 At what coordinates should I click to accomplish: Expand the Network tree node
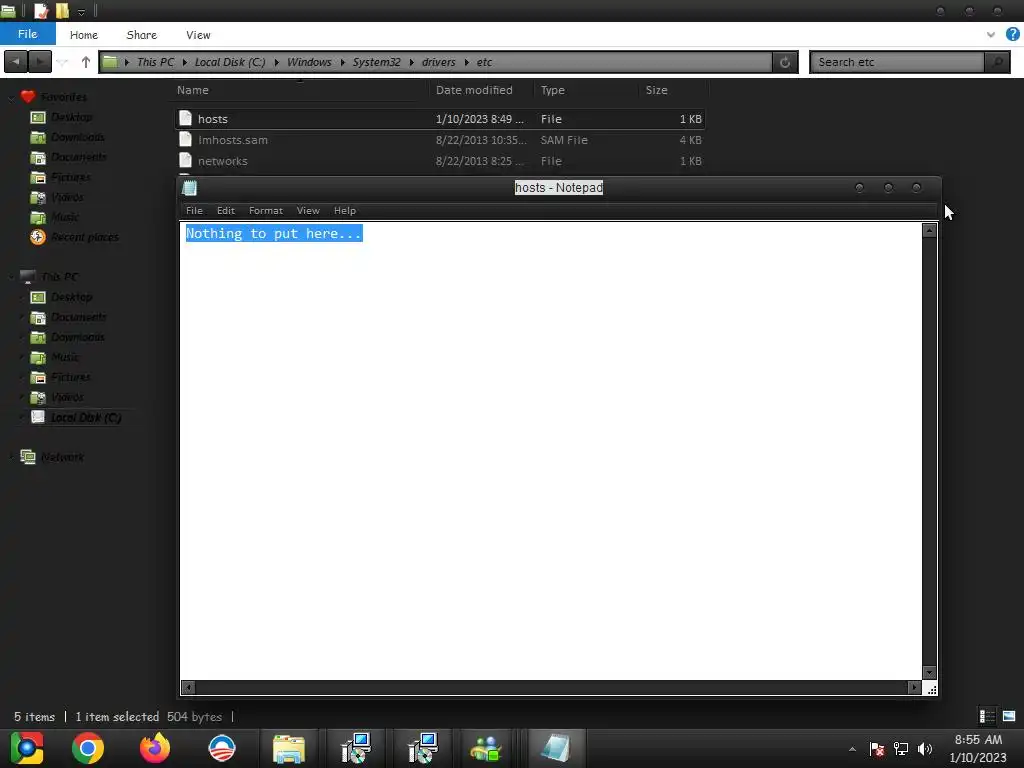[11, 457]
